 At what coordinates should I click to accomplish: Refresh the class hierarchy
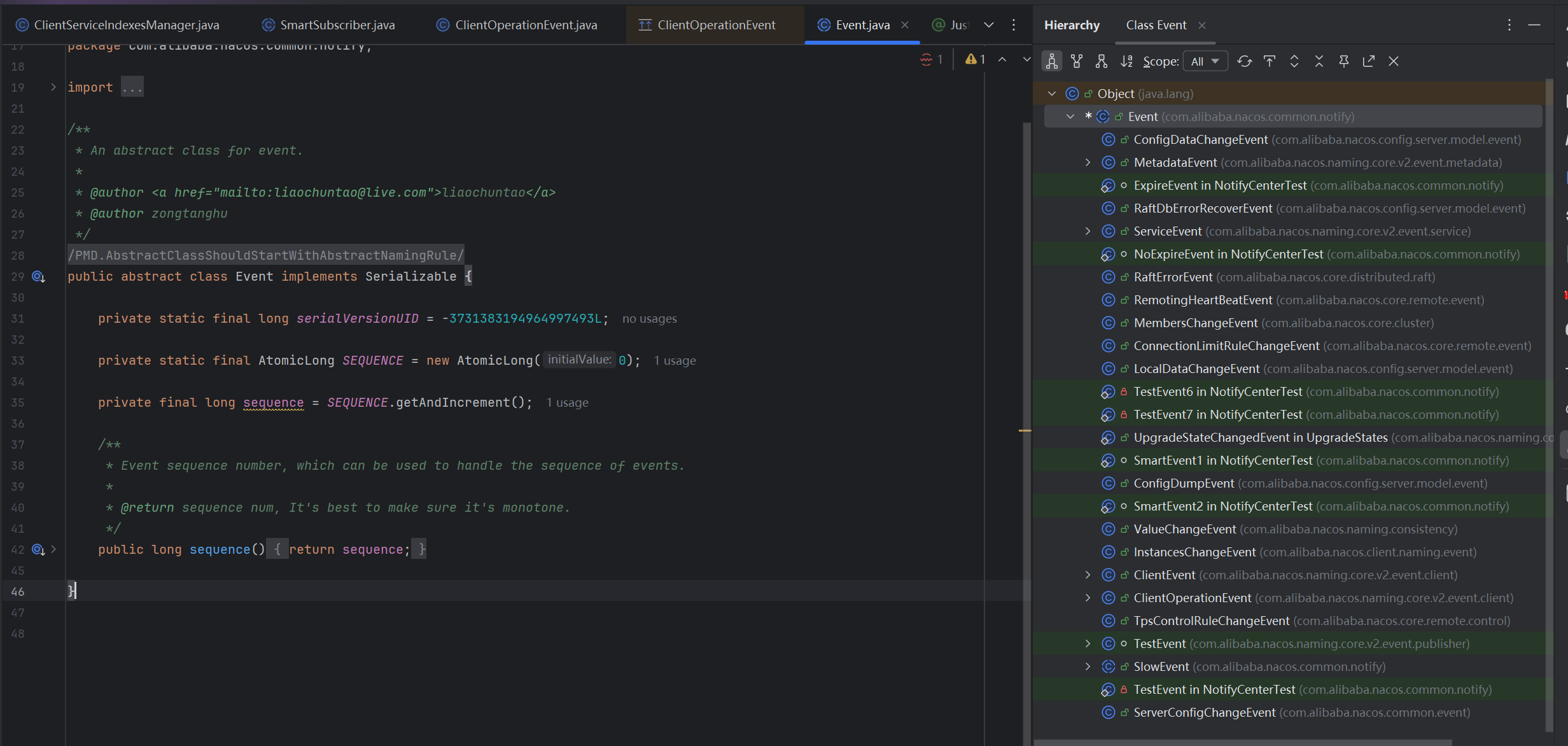point(1244,61)
